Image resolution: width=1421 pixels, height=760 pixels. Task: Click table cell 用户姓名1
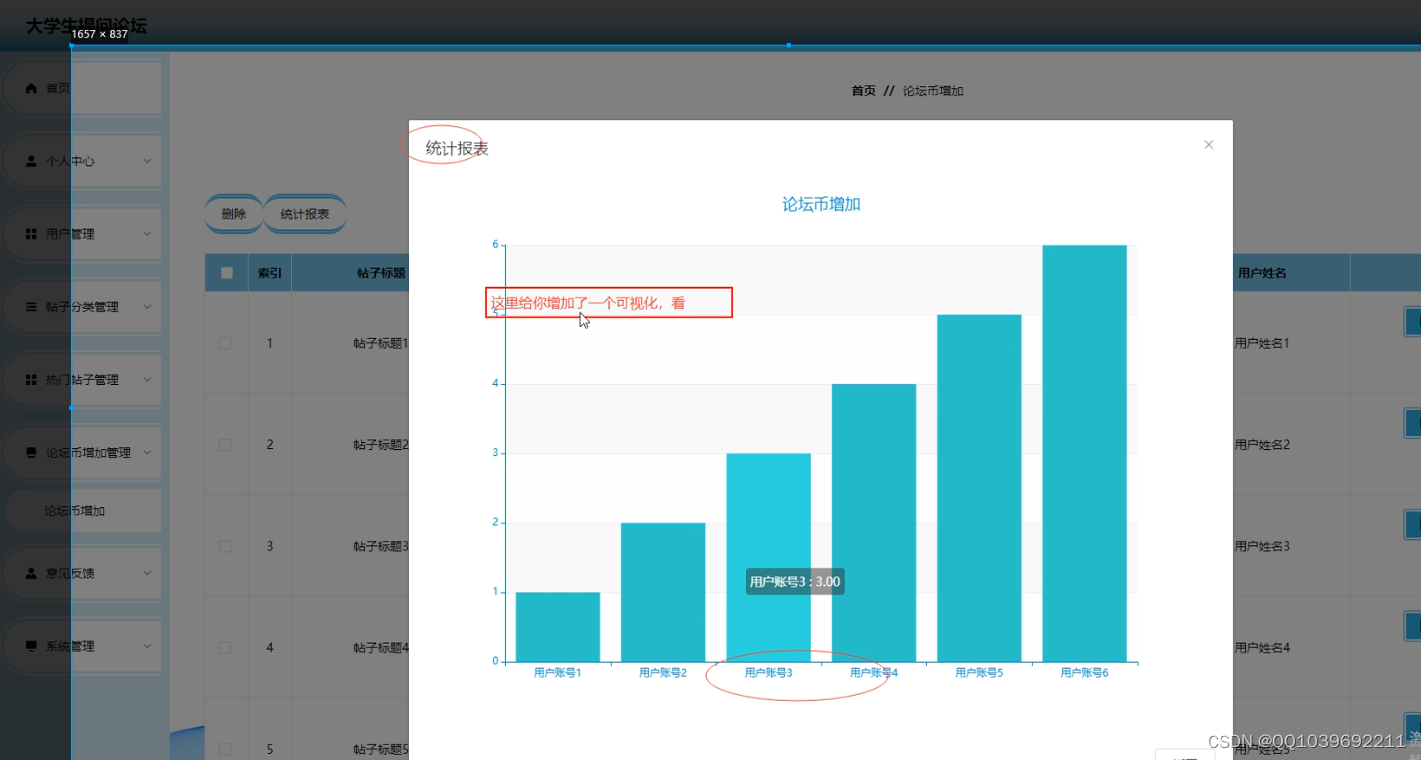[x=1262, y=343]
